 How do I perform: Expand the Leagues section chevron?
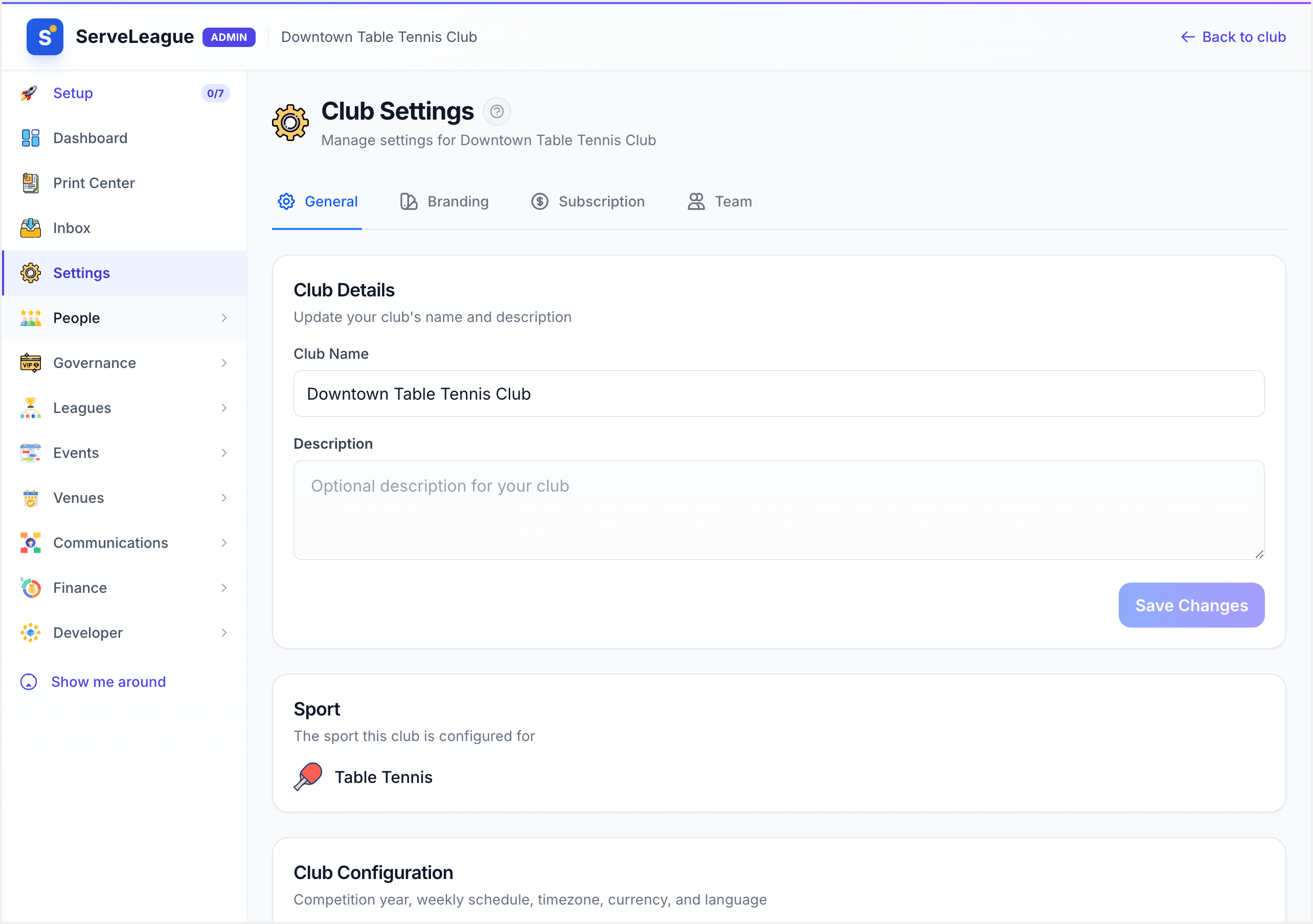pos(223,408)
